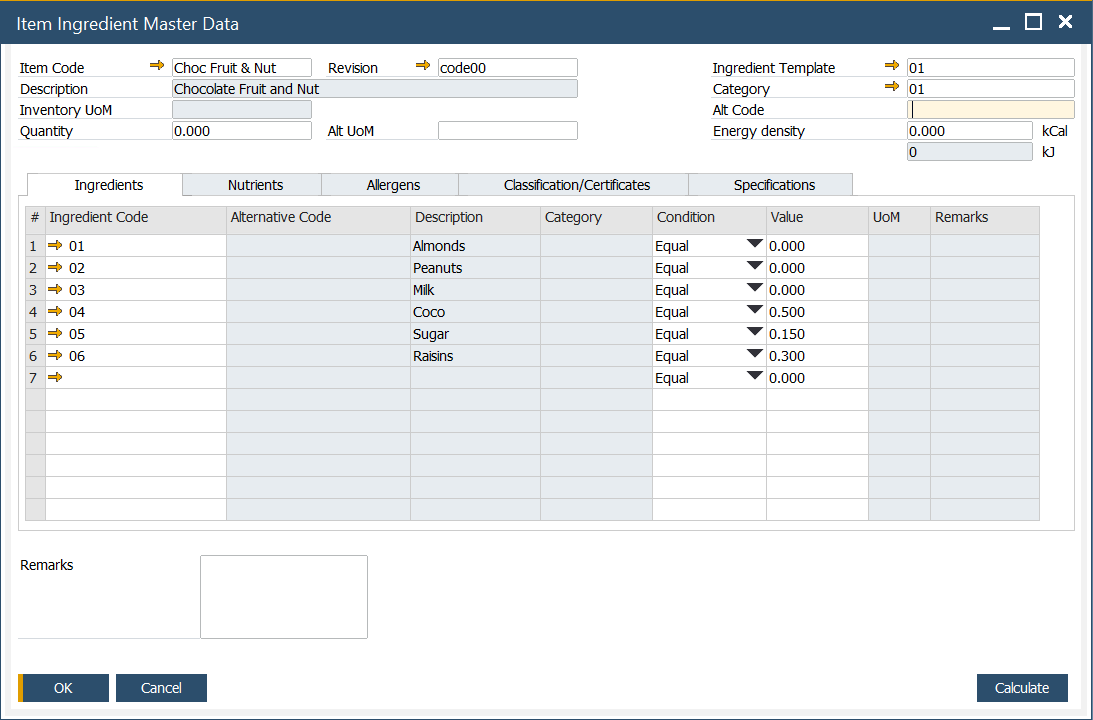Viewport: 1093px width, 720px height.
Task: Click the Alt Code input field
Action: click(990, 110)
